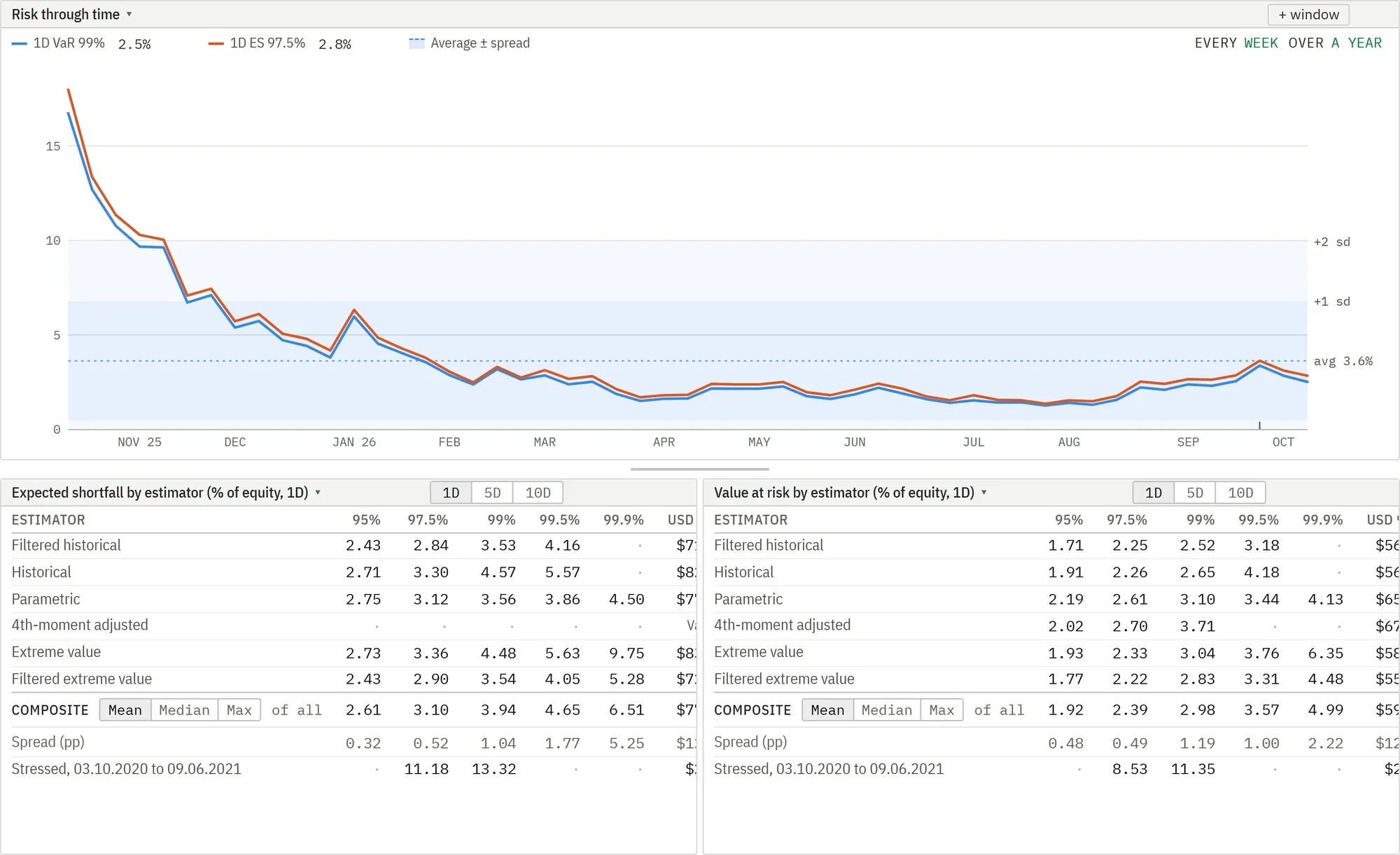Click Stressed value 13.32 in Expected shortfall
This screenshot has height=855, width=1400.
pyautogui.click(x=493, y=769)
